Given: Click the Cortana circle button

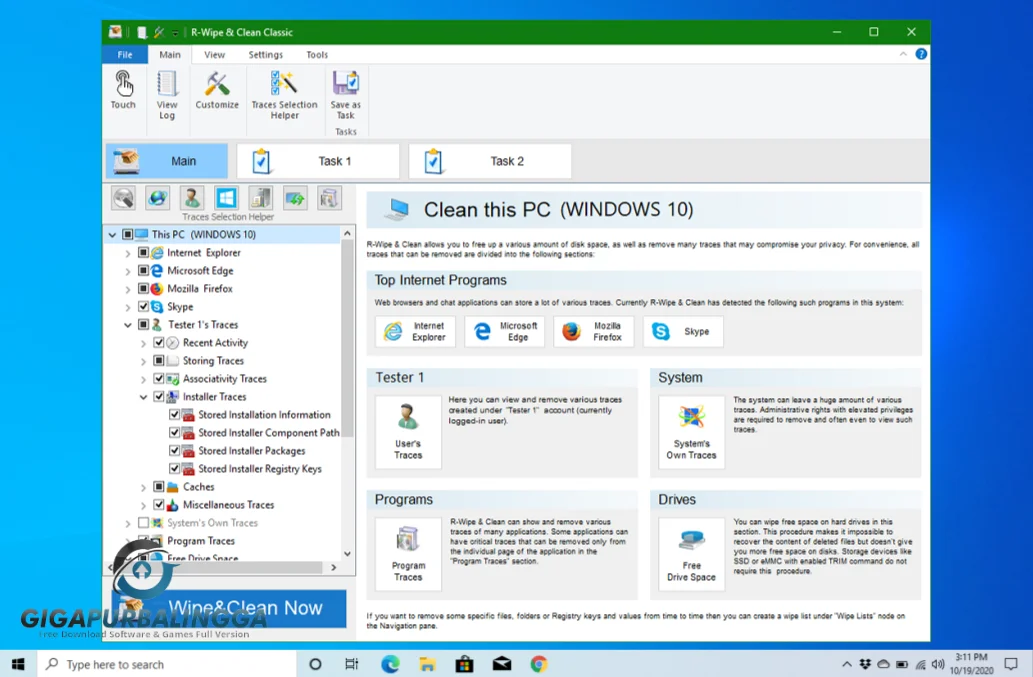Looking at the screenshot, I should click(315, 664).
